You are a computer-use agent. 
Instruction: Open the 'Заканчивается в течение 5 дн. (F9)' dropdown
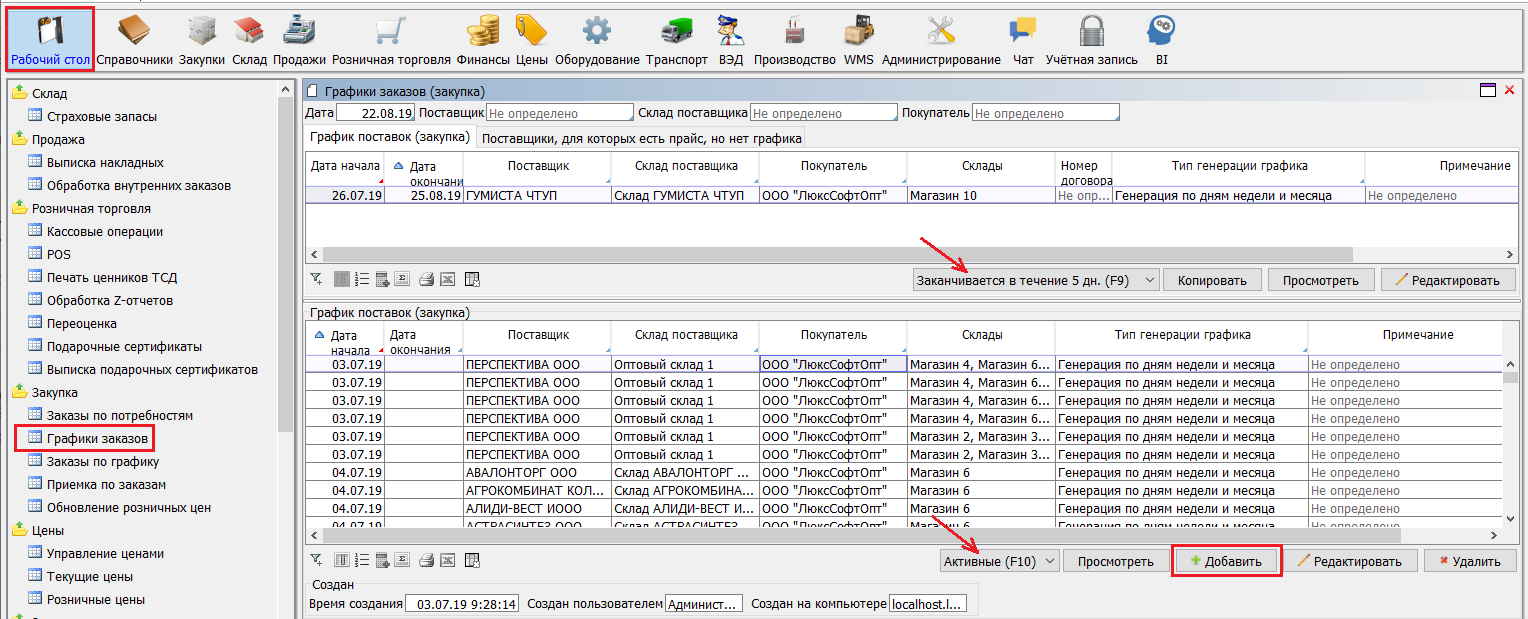click(x=1036, y=280)
